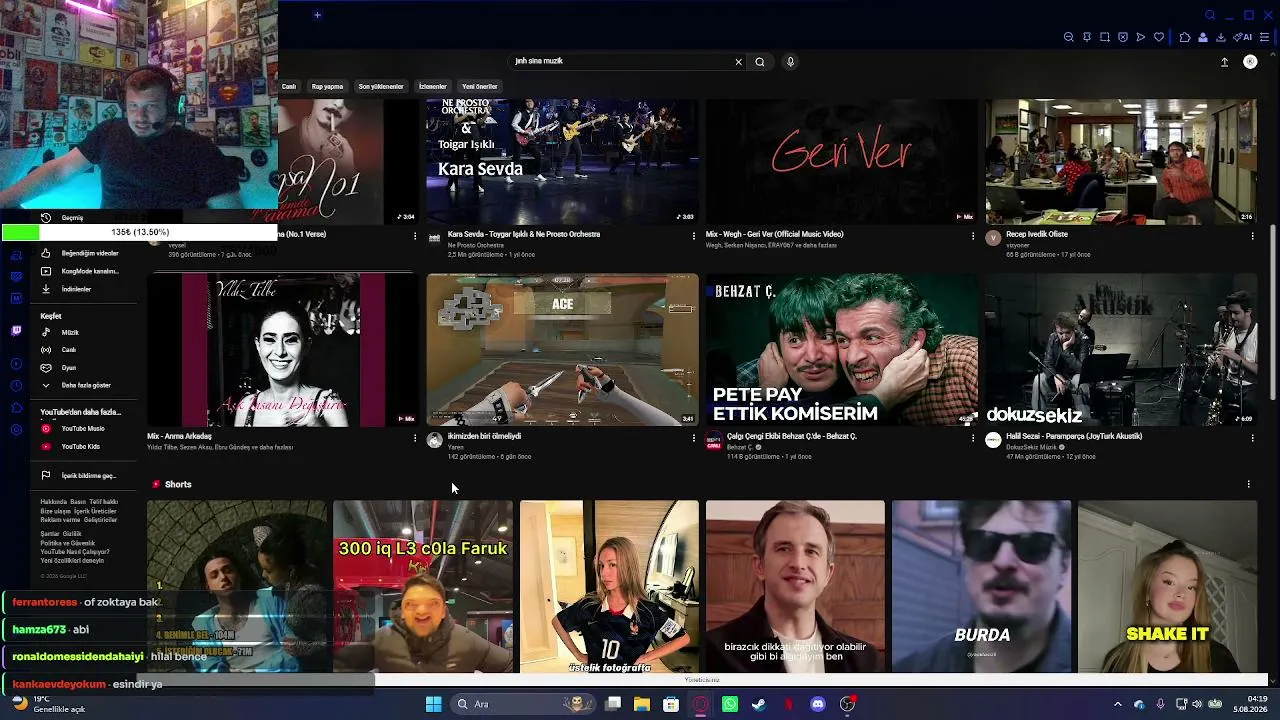The image size is (1280, 720).
Task: Open the '300 iq L3 c0la Faruk' short
Action: [423, 587]
